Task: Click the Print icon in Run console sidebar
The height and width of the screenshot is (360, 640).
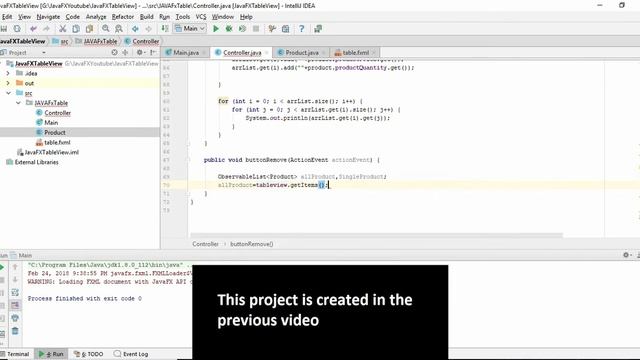Action: tap(15, 318)
